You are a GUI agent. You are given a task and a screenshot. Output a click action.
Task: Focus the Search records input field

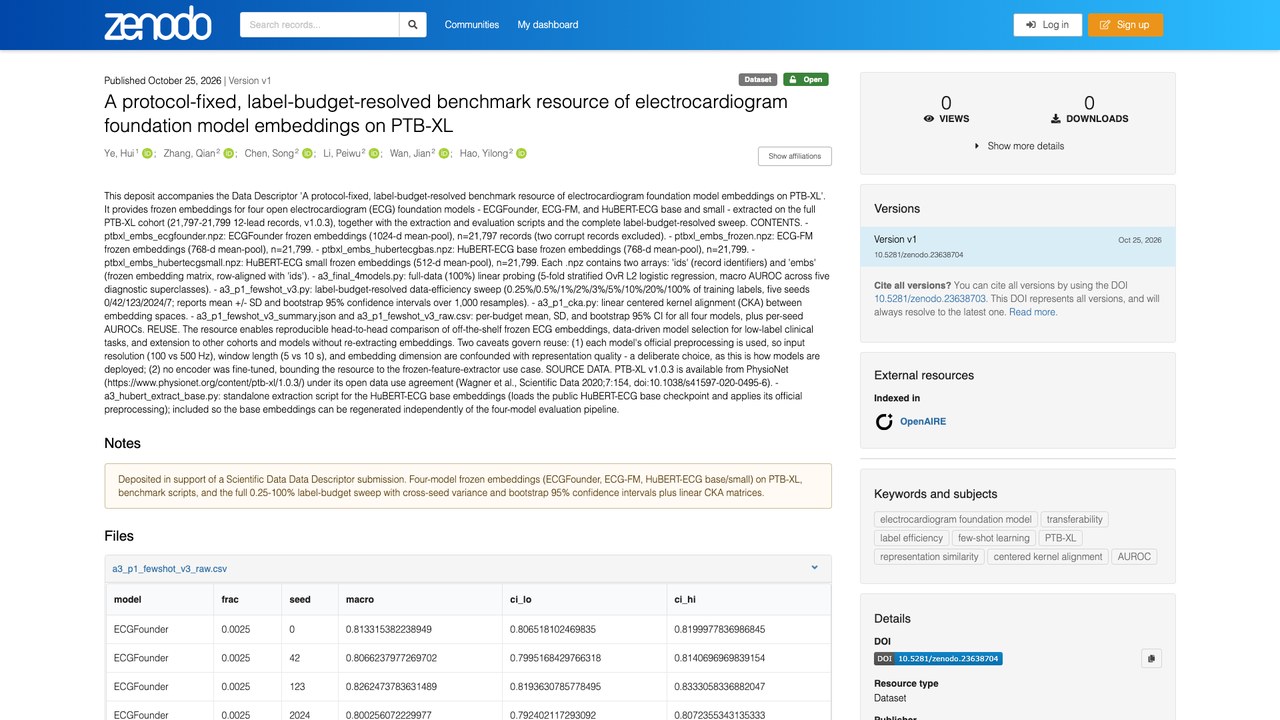(319, 25)
